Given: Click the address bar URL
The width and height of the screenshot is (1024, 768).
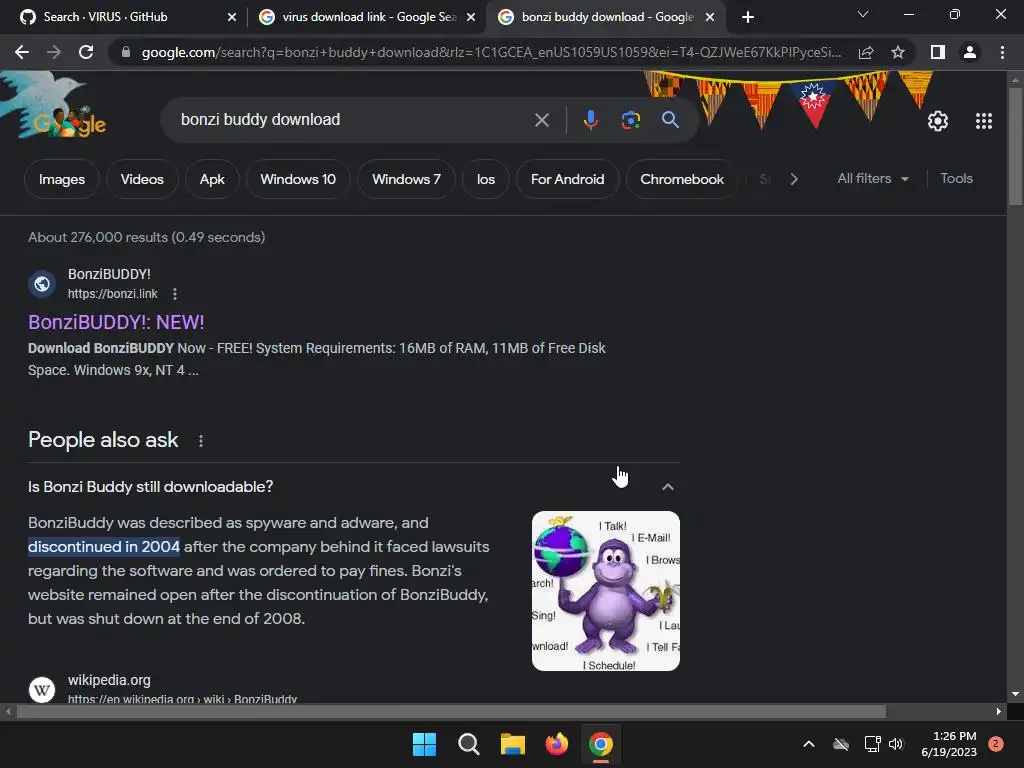Looking at the screenshot, I should pyautogui.click(x=491, y=52).
